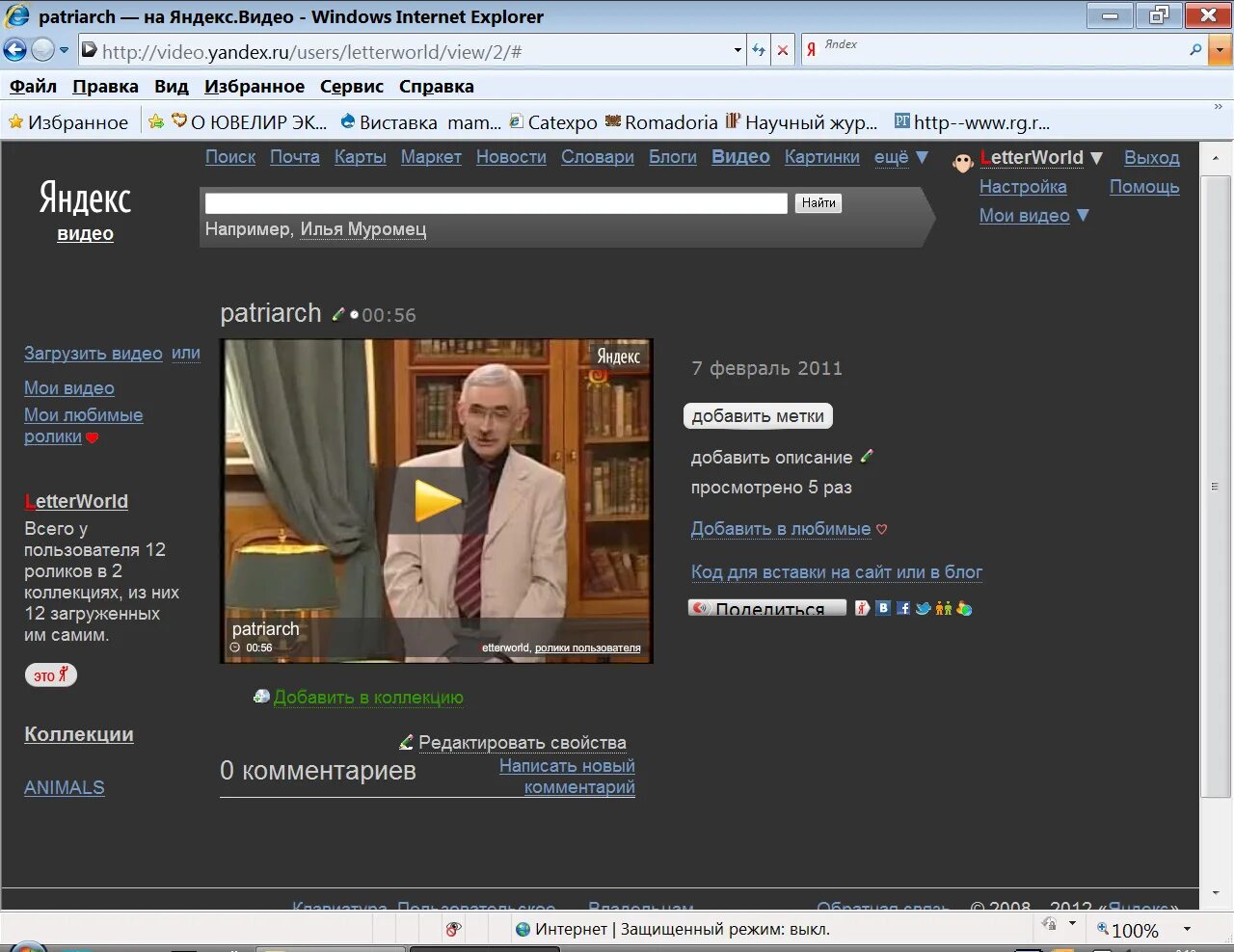This screenshot has width=1234, height=952.
Task: Click Добавить в любимые link
Action: pos(781,529)
